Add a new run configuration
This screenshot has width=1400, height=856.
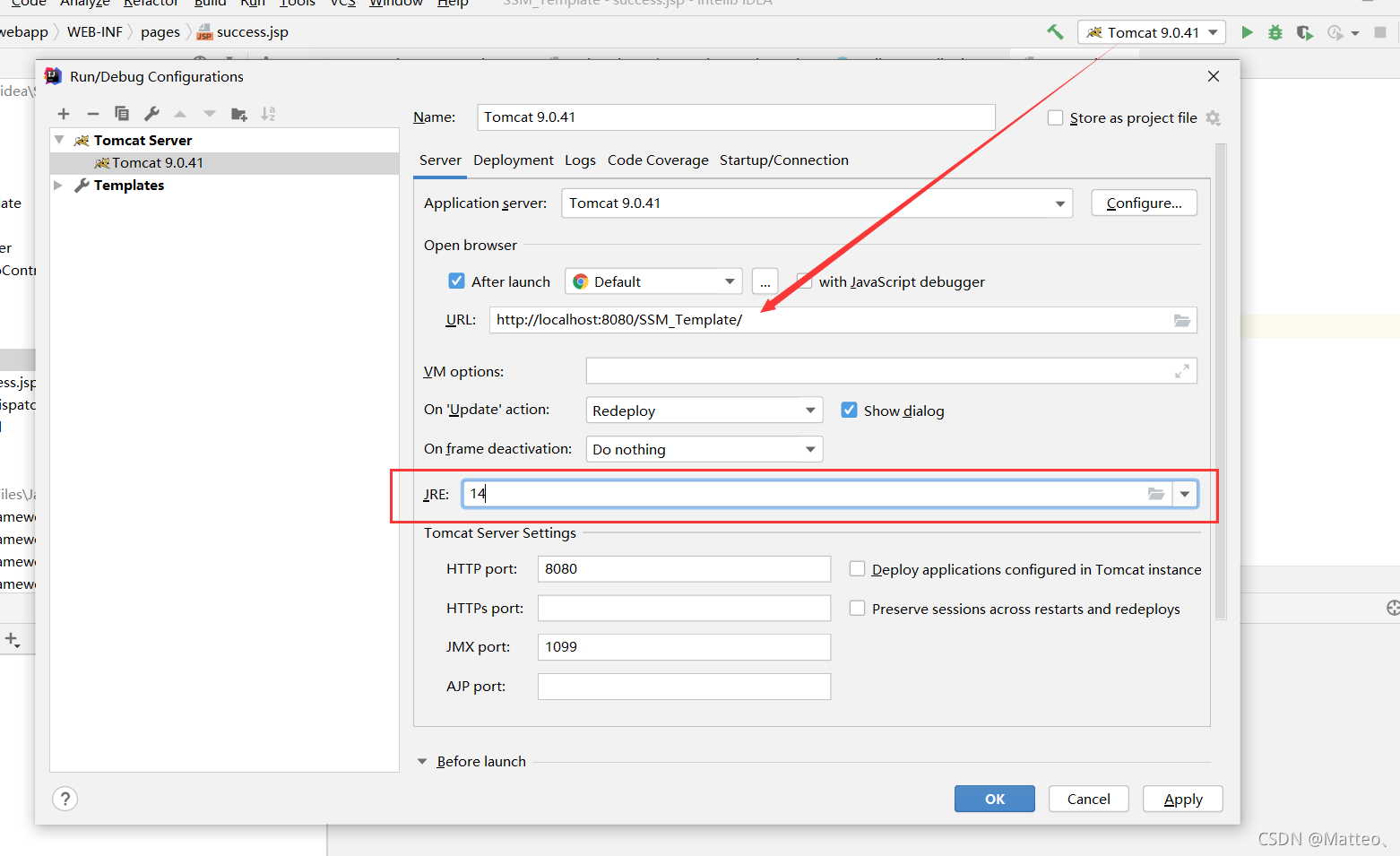coord(64,114)
